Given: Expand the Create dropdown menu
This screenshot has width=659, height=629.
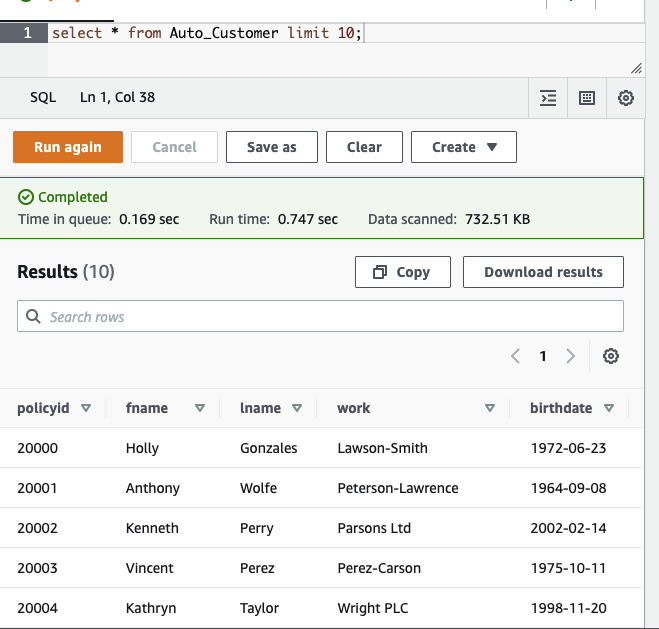Looking at the screenshot, I should click(464, 147).
